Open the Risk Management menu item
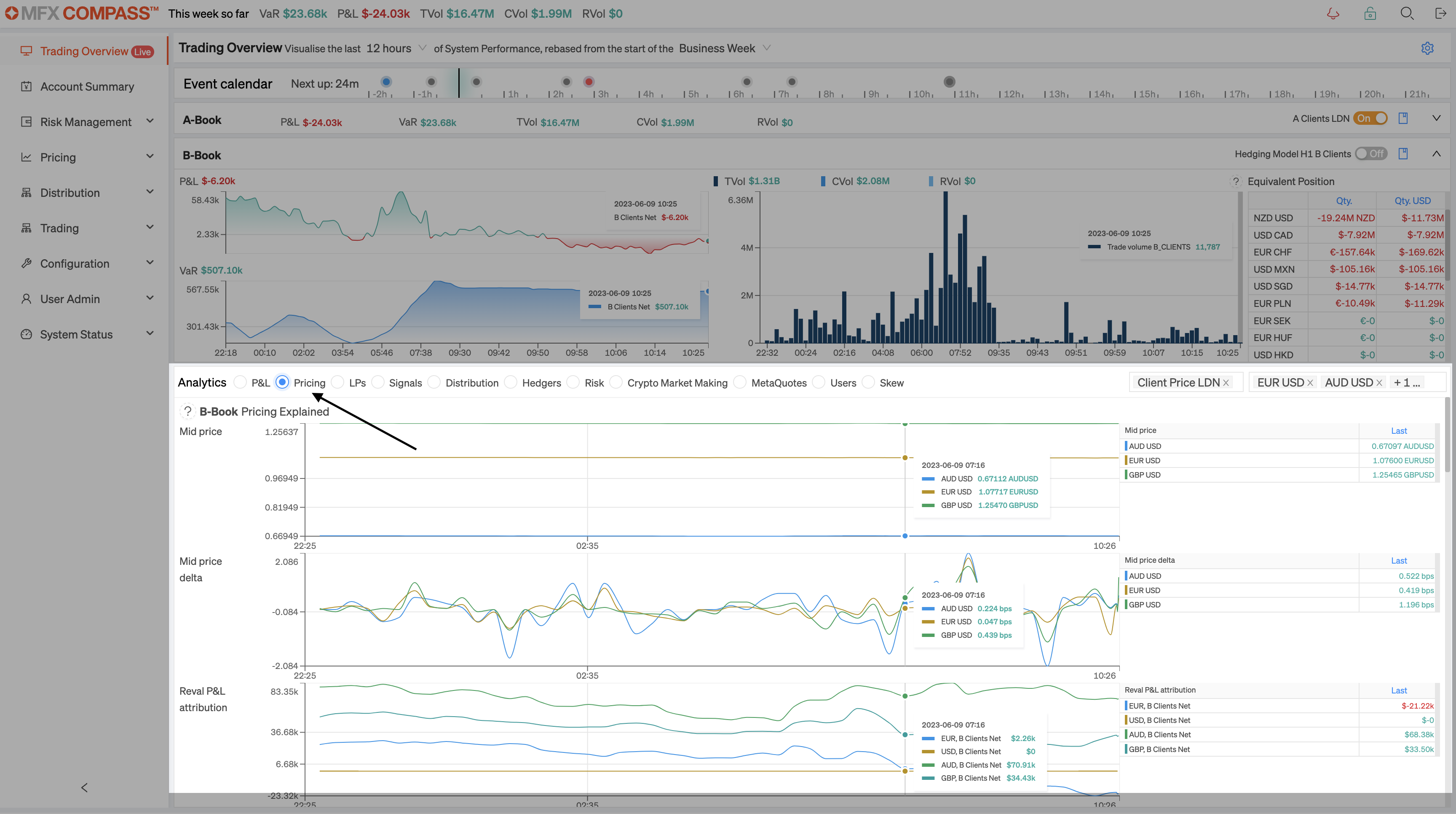 84,122
